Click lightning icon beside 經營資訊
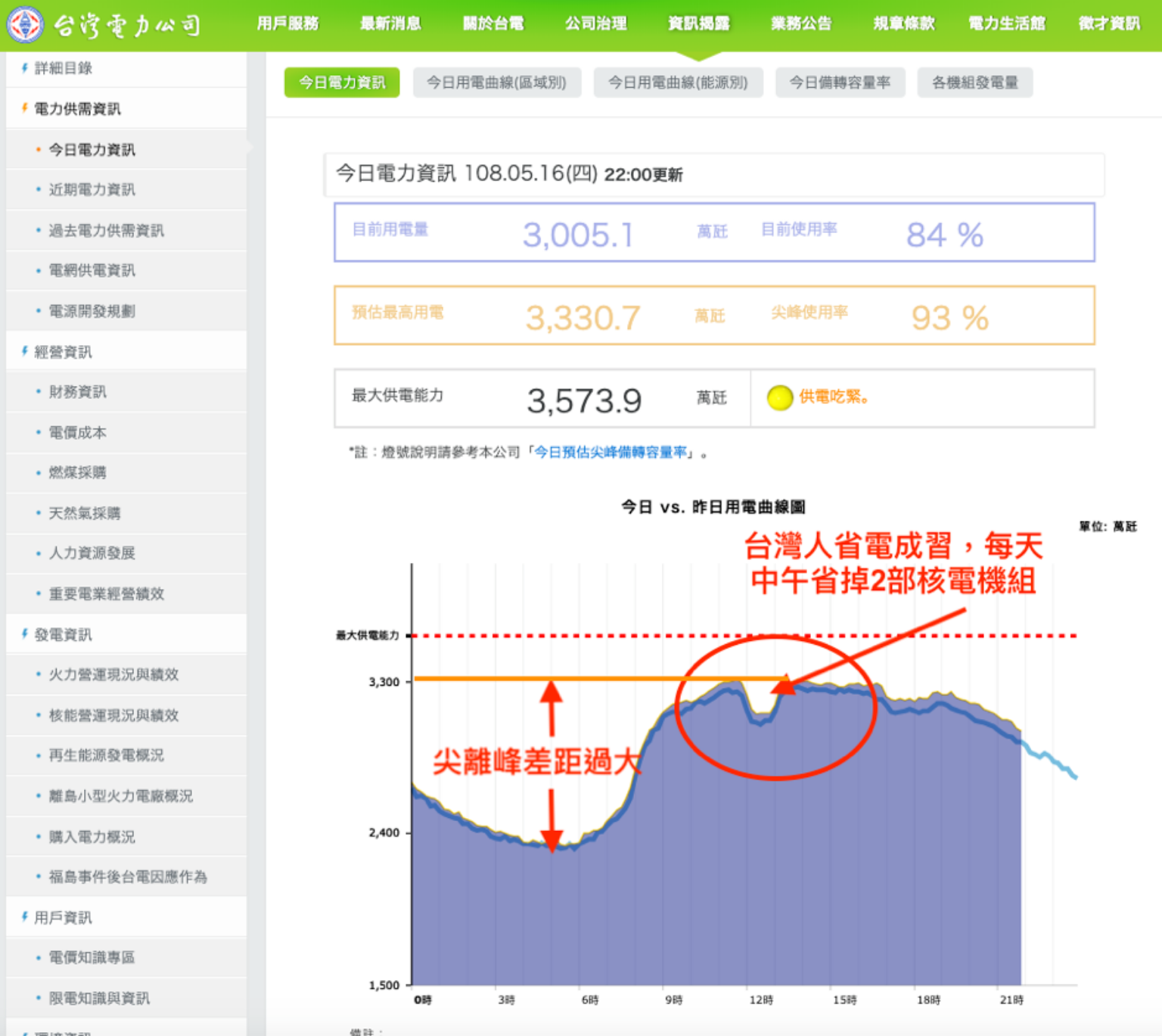Viewport: 1162px width, 1036px height. [x=24, y=351]
